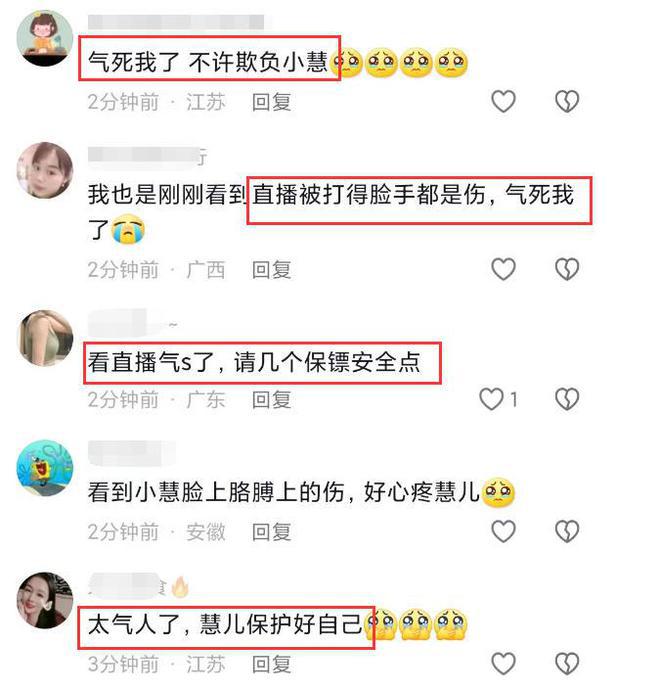Open the SpongeBob avatar profile

coord(44,468)
